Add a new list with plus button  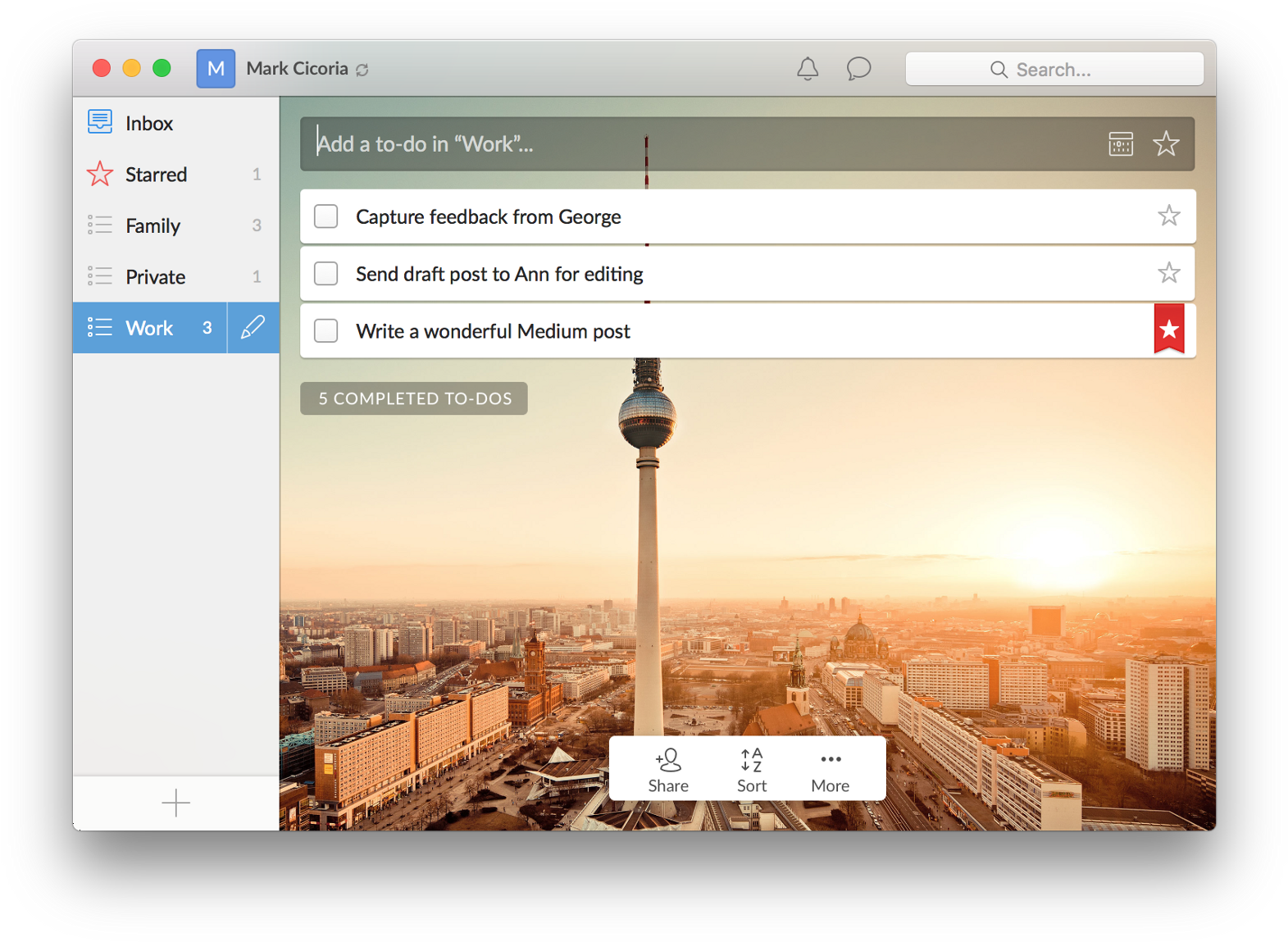click(x=175, y=803)
